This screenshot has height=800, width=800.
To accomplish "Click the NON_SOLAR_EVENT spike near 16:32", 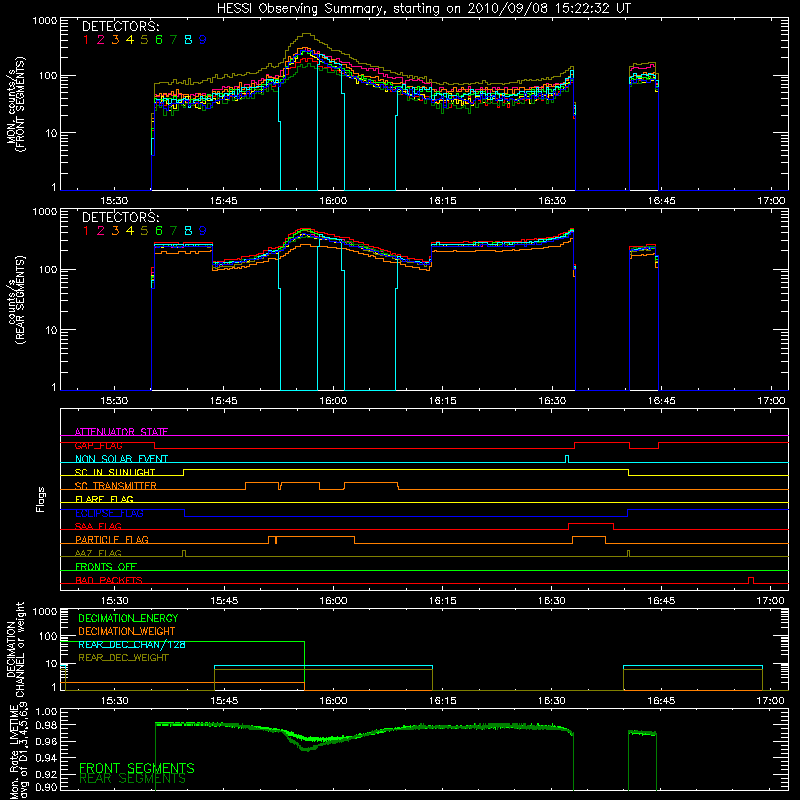I will 567,459.
